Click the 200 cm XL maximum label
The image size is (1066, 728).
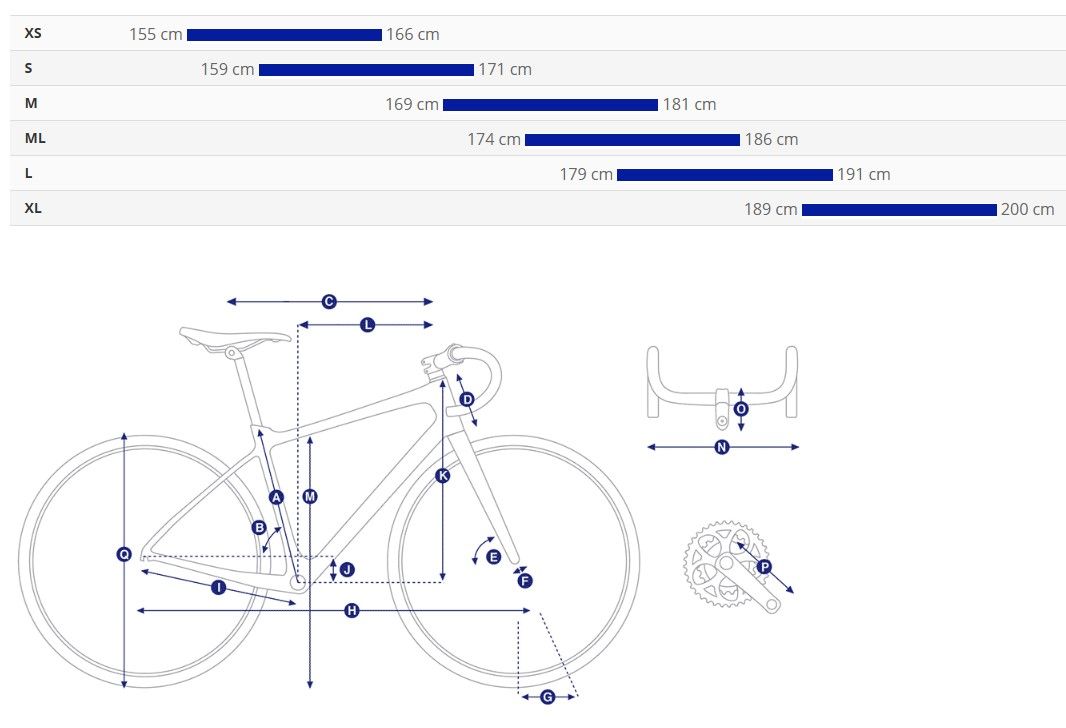(1027, 209)
